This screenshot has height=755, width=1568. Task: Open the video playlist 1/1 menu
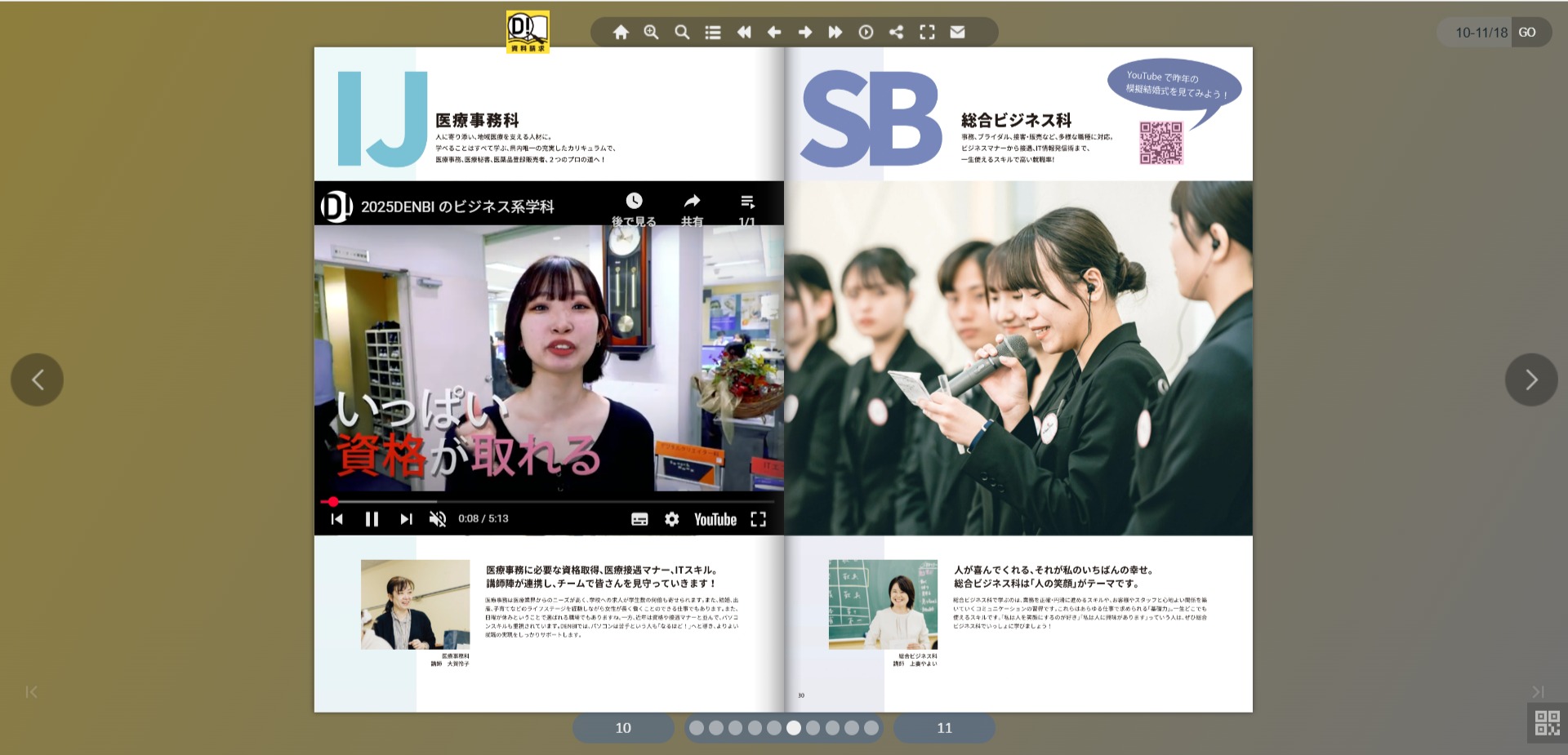click(x=746, y=208)
